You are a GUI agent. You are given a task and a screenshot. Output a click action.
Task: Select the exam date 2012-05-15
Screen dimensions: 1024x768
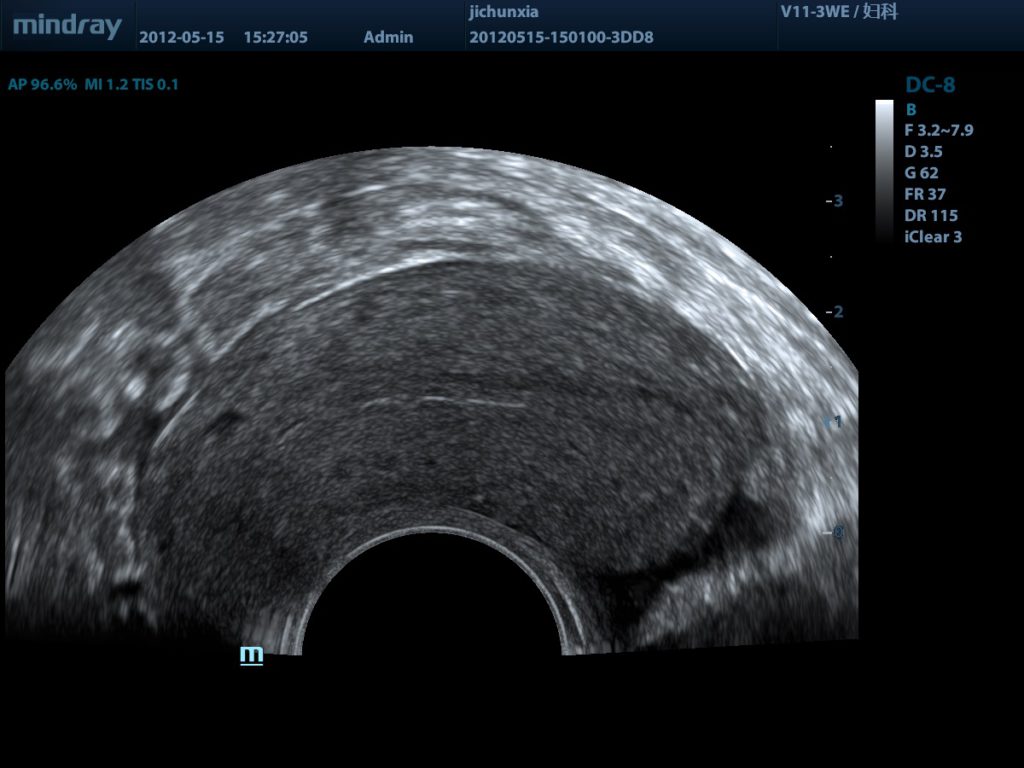pos(181,38)
